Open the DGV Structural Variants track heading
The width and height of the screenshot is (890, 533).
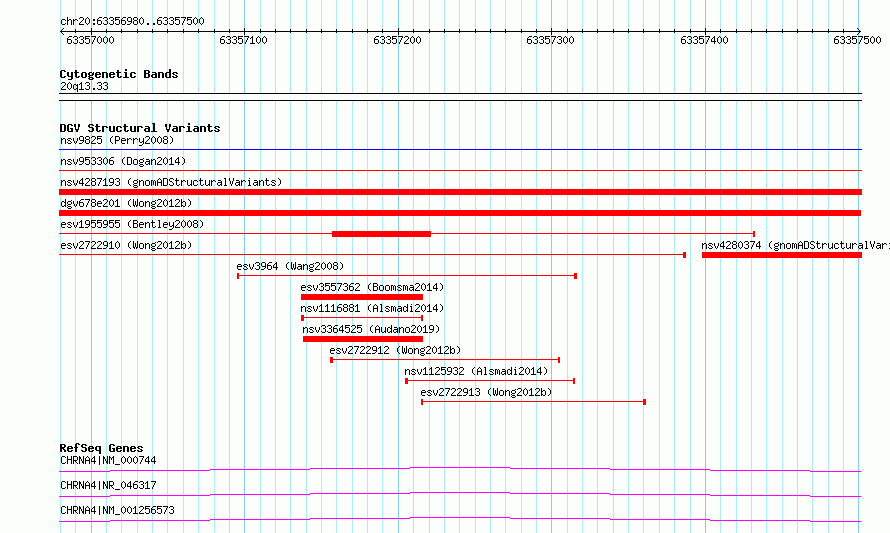(x=140, y=128)
